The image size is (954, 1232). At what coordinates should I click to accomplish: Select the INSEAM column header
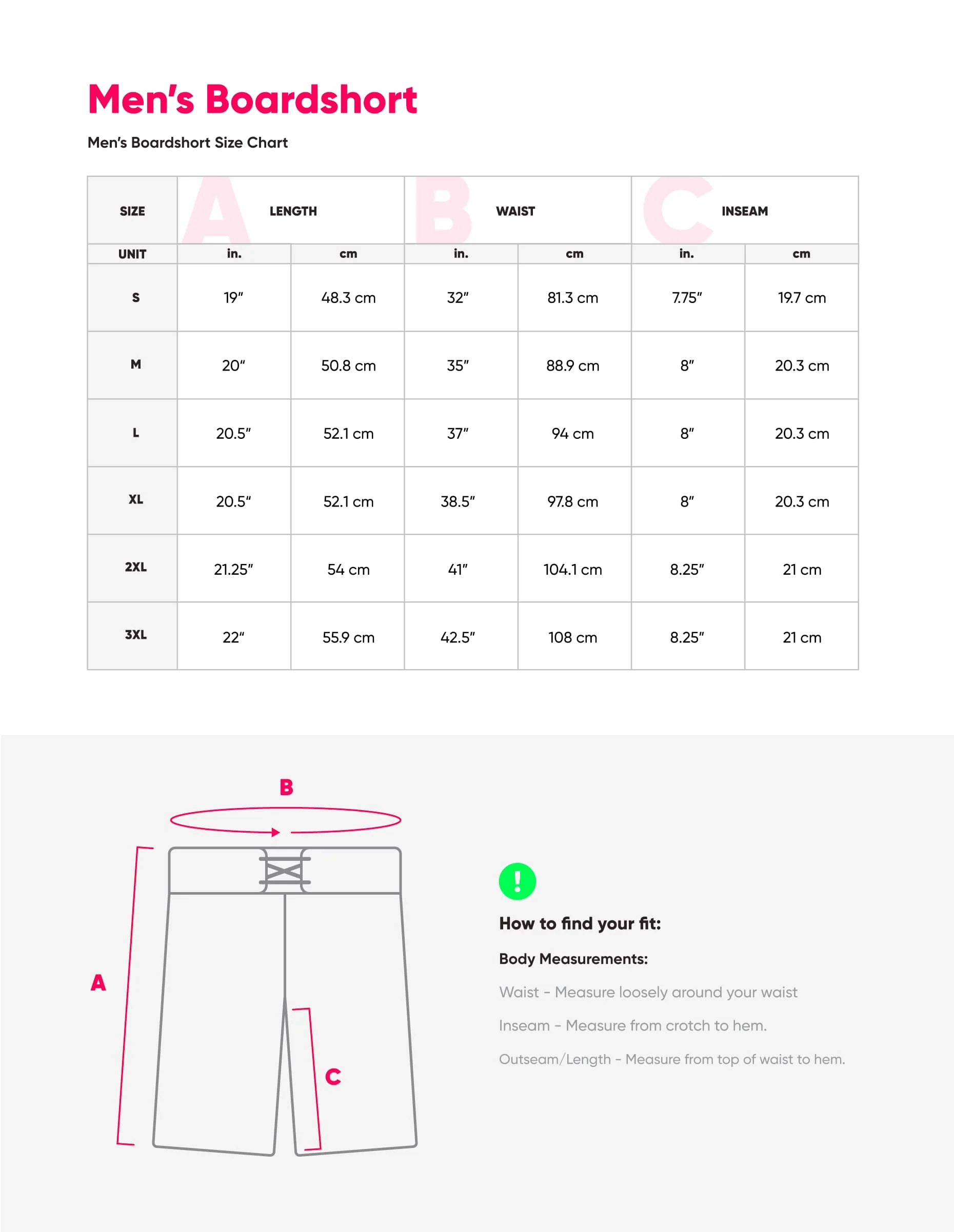point(745,211)
